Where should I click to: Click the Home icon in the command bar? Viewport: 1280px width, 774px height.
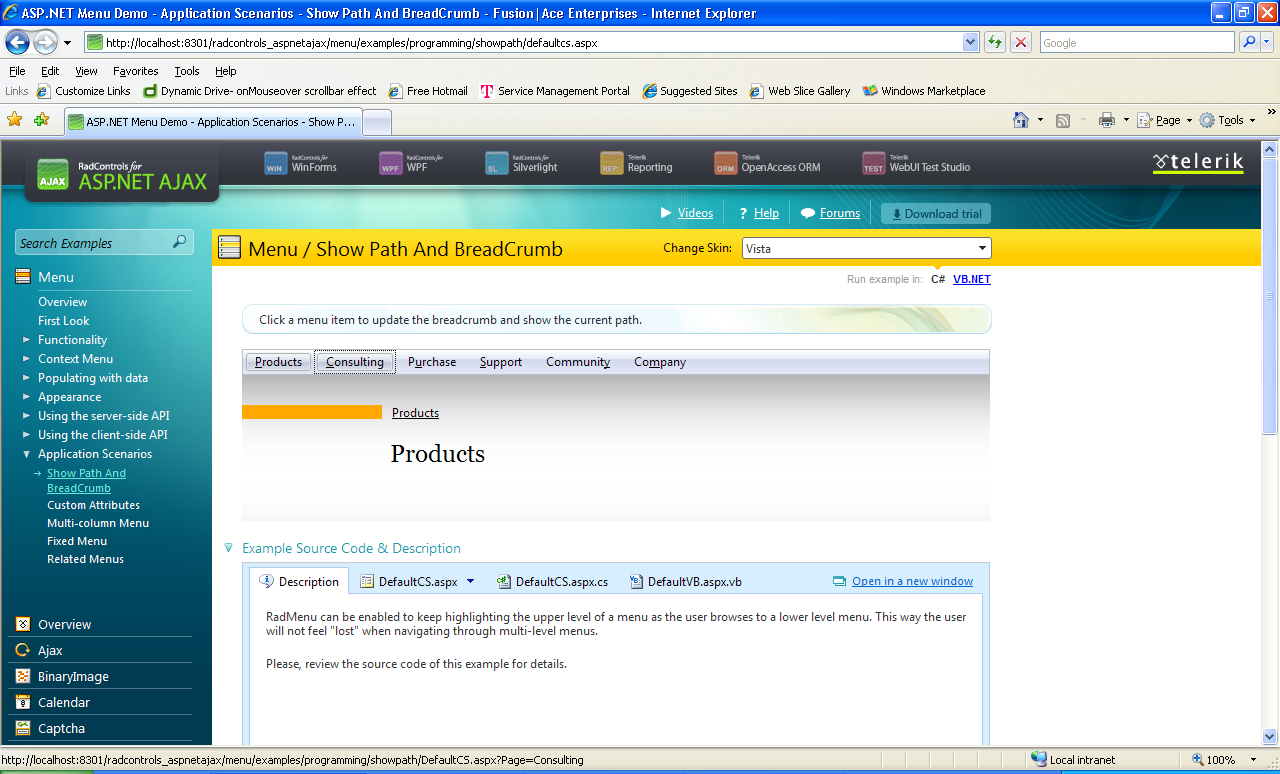(x=1021, y=120)
